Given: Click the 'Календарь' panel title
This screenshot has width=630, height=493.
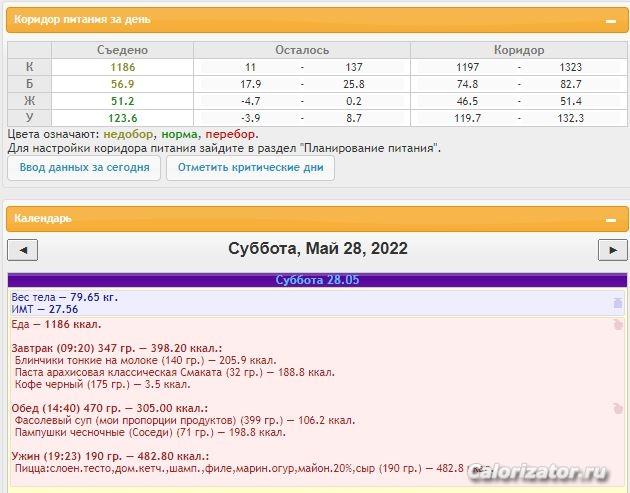Looking at the screenshot, I should tap(43, 218).
